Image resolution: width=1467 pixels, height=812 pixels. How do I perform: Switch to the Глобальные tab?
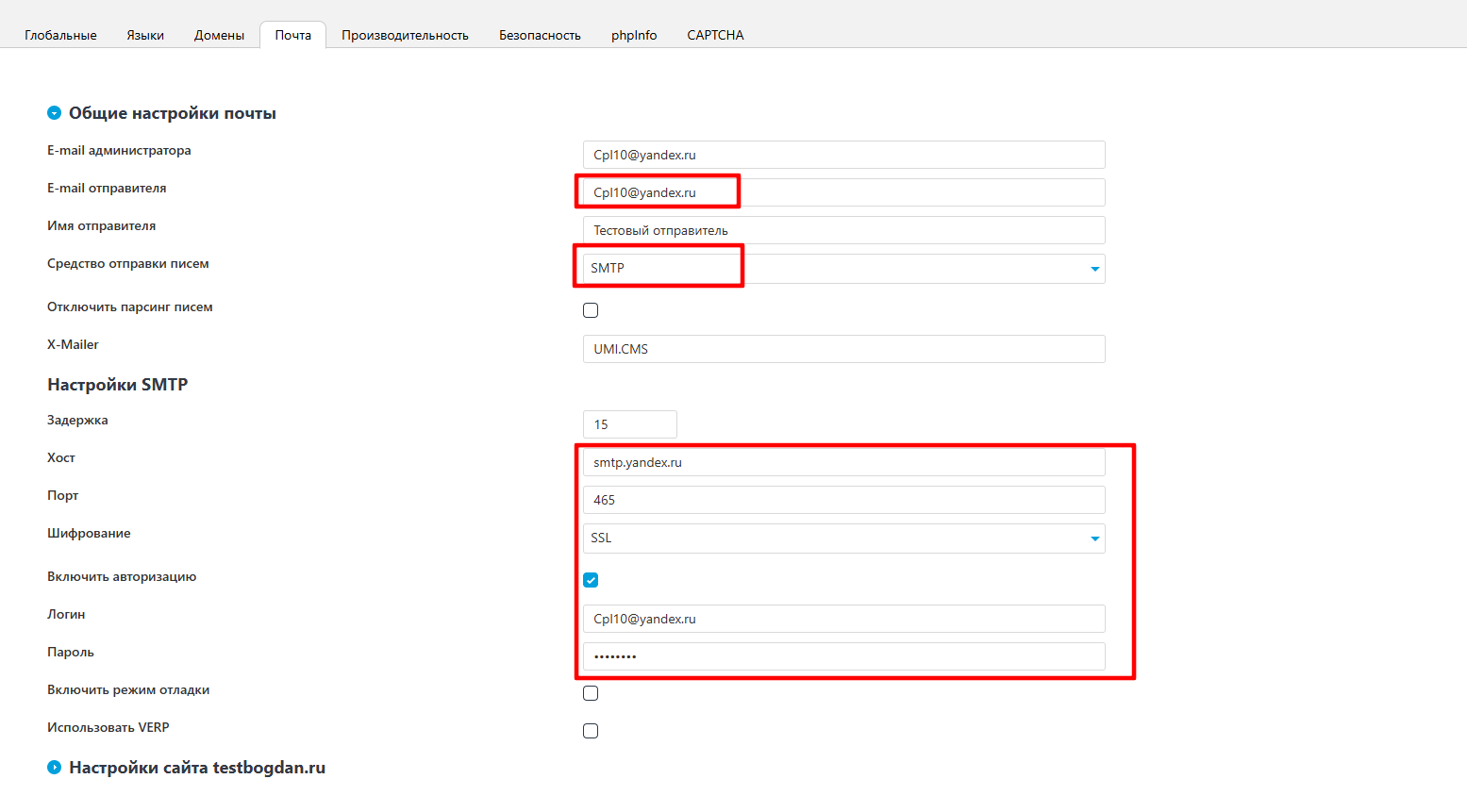pyautogui.click(x=60, y=35)
